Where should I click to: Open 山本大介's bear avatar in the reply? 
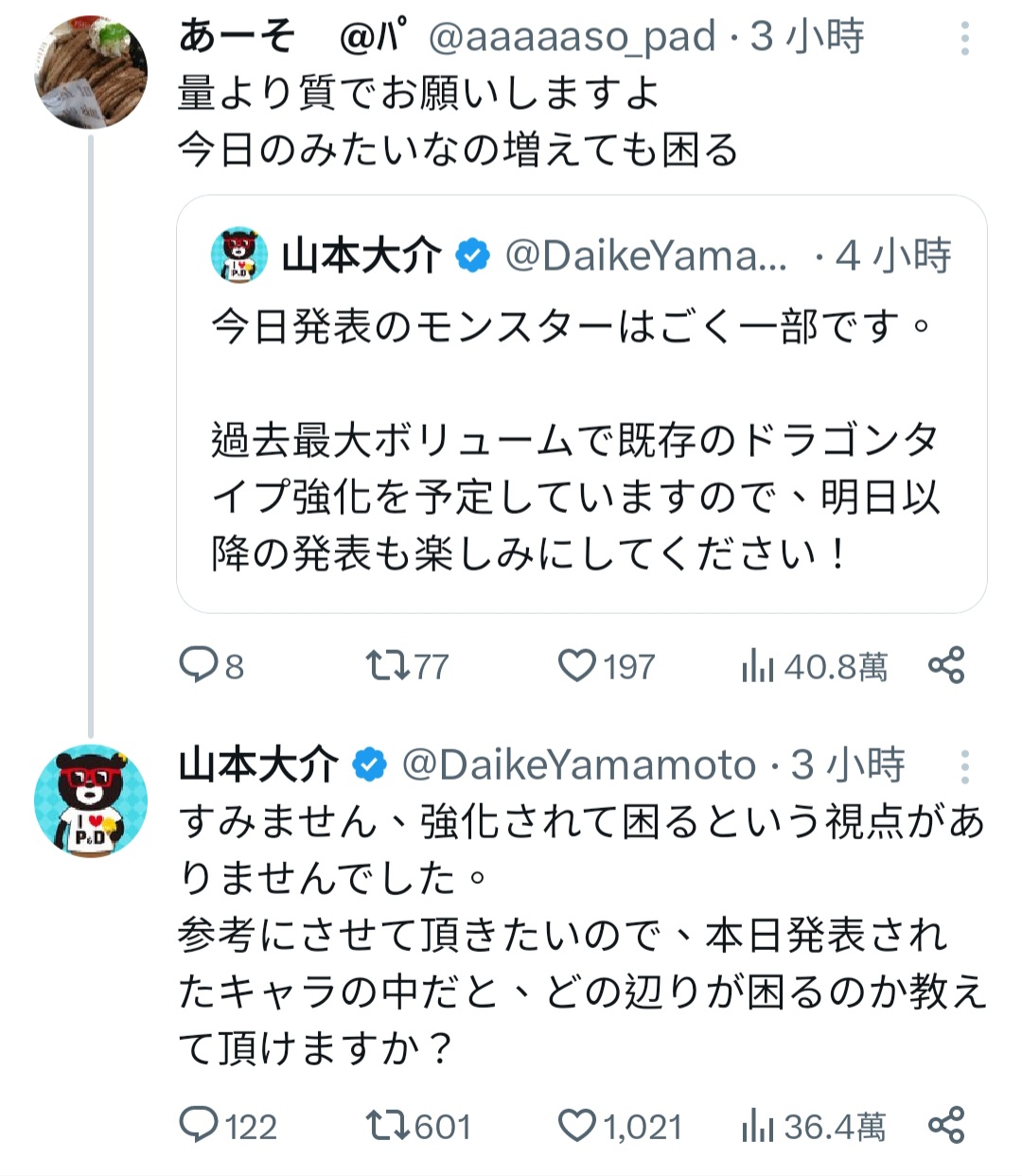click(91, 800)
